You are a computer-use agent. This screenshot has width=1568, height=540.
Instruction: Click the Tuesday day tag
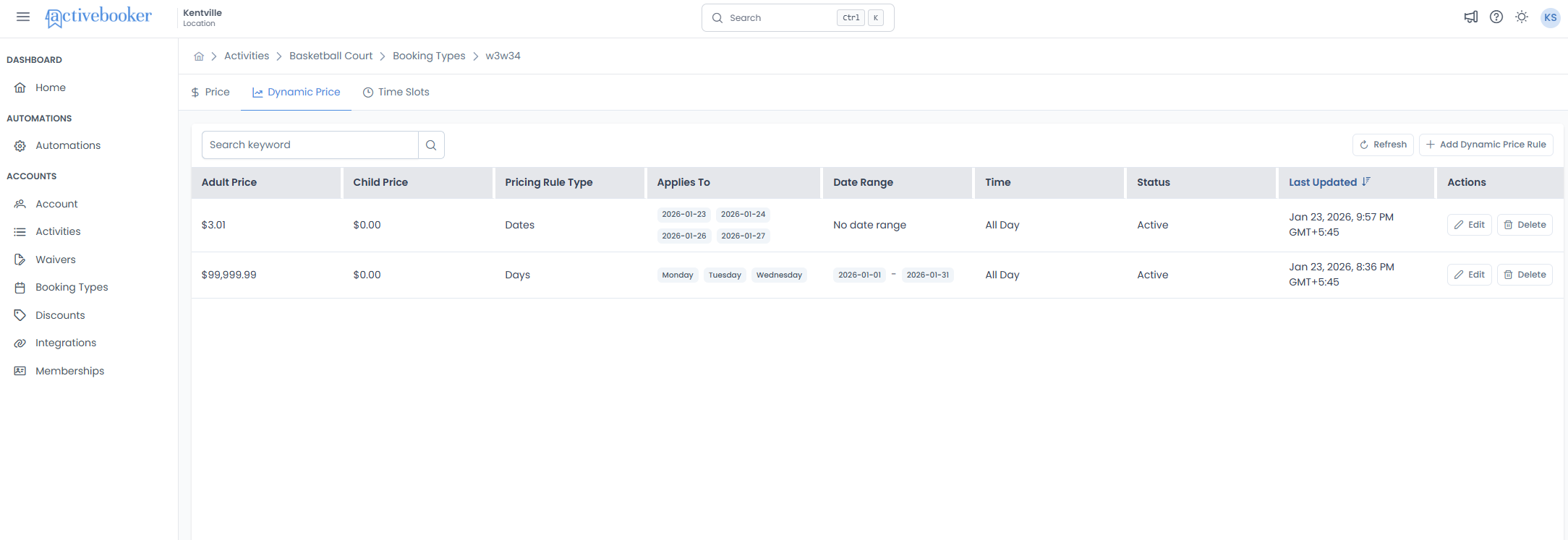725,275
